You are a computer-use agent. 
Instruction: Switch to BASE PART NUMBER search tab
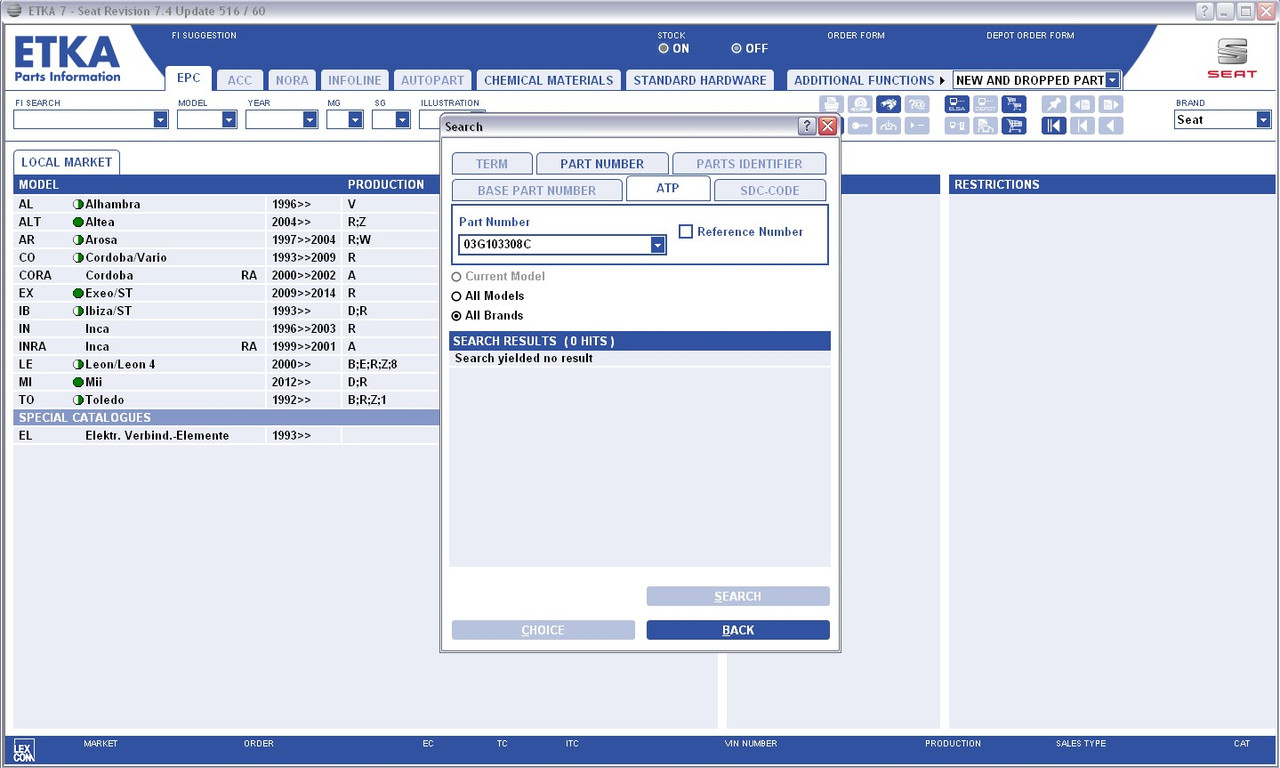[537, 190]
